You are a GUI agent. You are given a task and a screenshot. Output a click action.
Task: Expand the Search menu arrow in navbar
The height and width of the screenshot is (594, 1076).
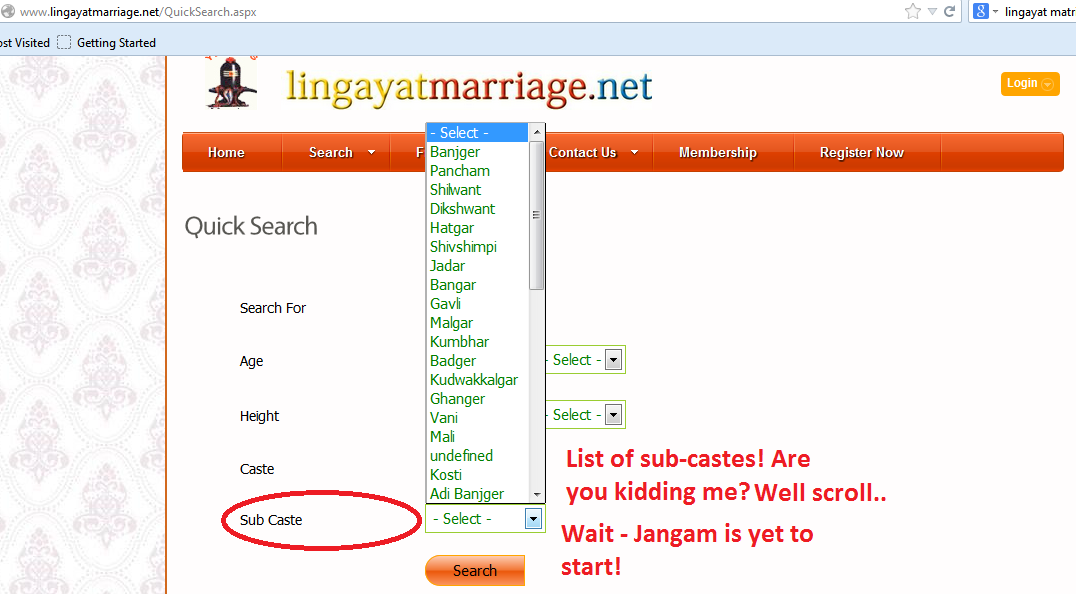[372, 152]
